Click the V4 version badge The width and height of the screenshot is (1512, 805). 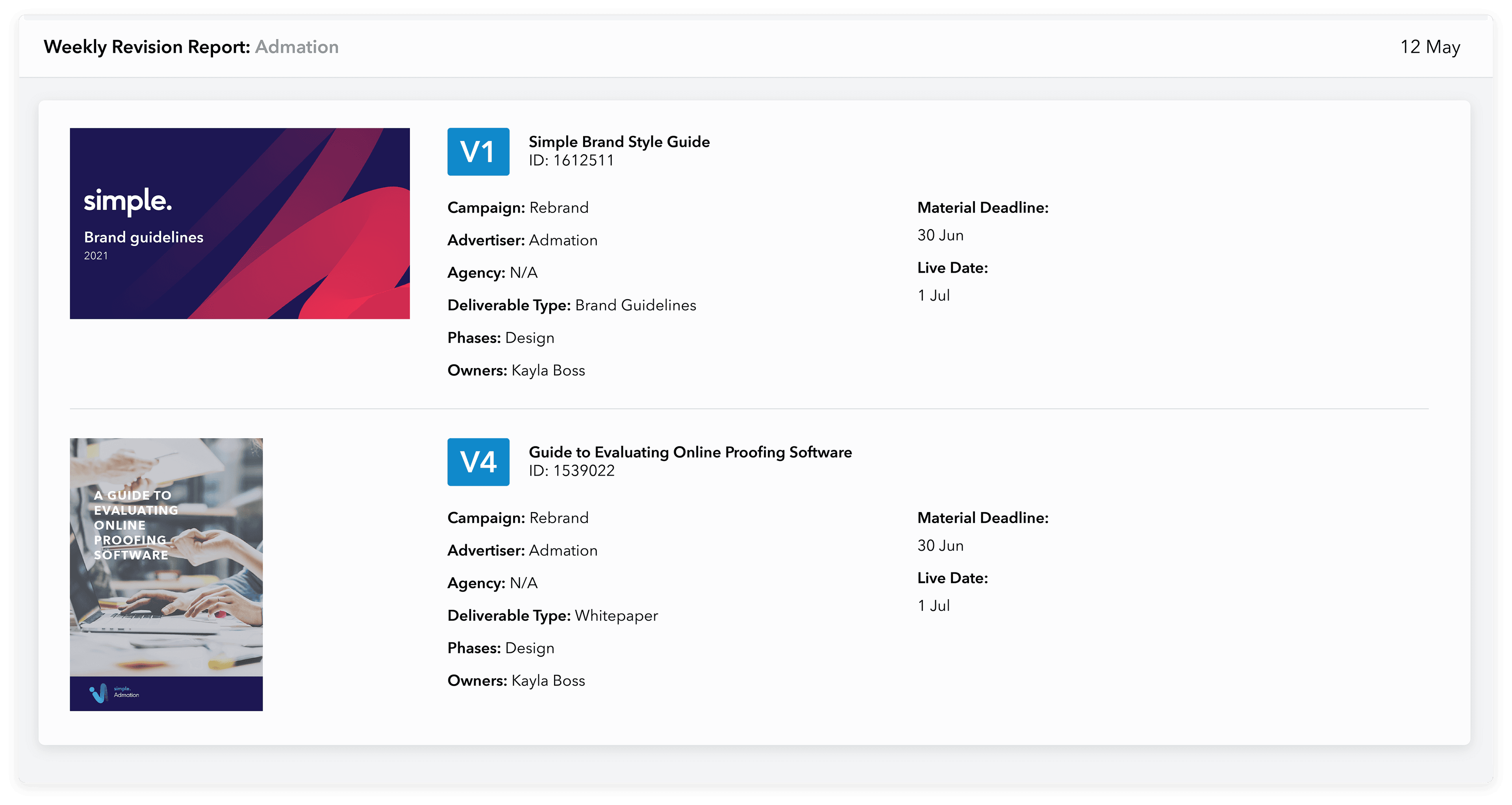478,462
